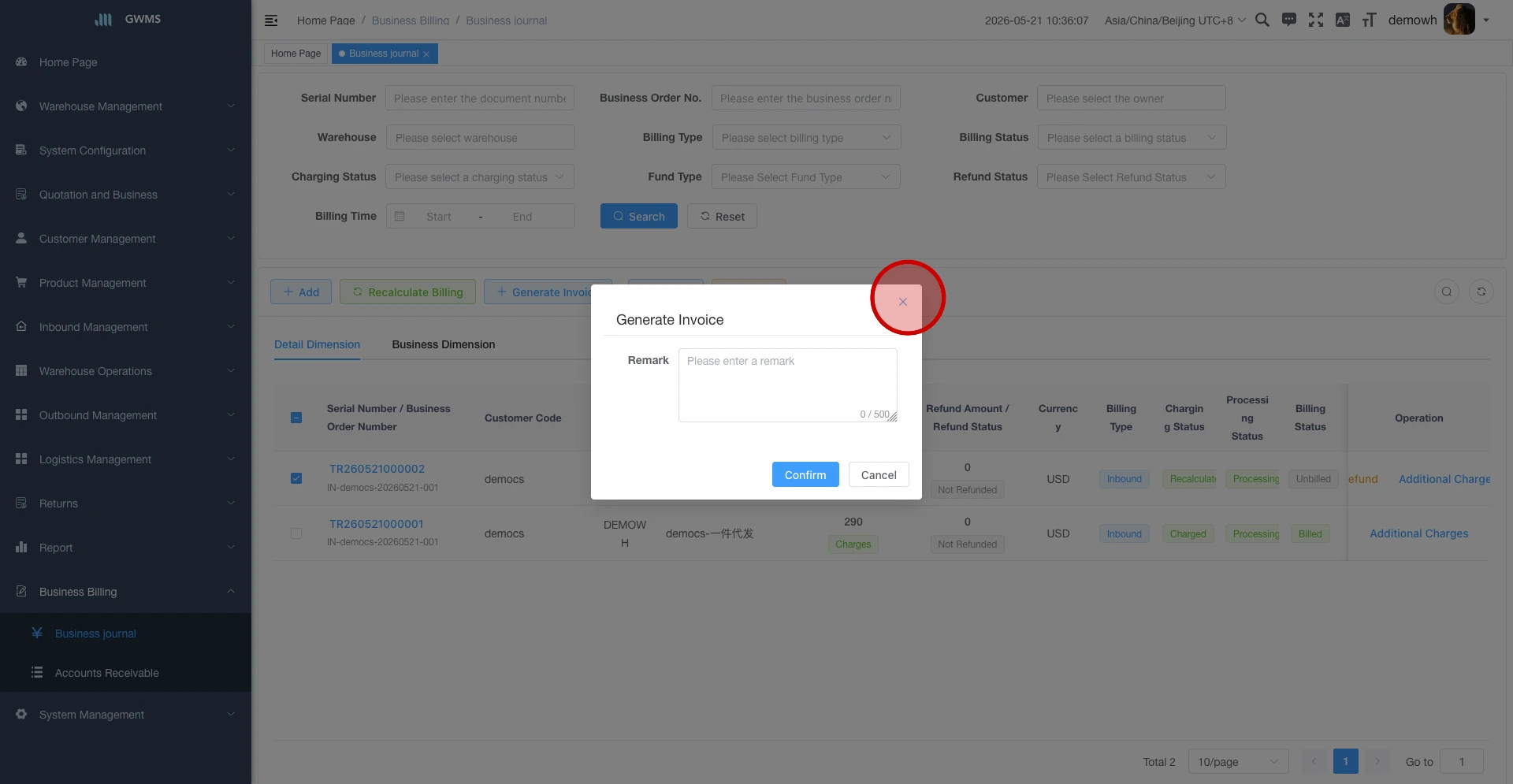Confirm the Generate Invoice dialog
This screenshot has height=784, width=1513.
click(x=805, y=474)
